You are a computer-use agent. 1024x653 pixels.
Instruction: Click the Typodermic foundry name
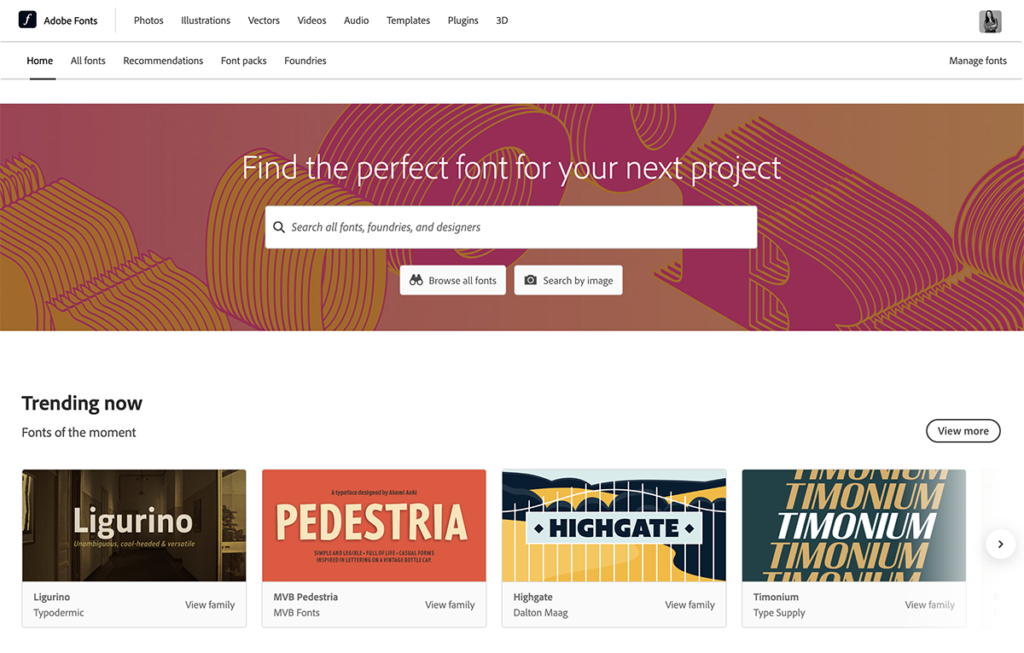tap(59, 613)
